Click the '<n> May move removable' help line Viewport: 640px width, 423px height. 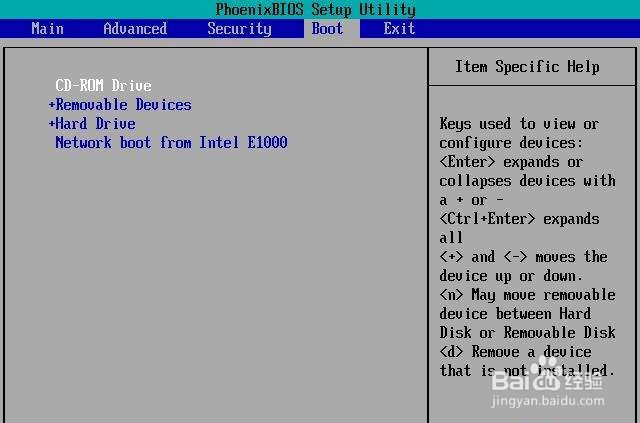coord(527,294)
